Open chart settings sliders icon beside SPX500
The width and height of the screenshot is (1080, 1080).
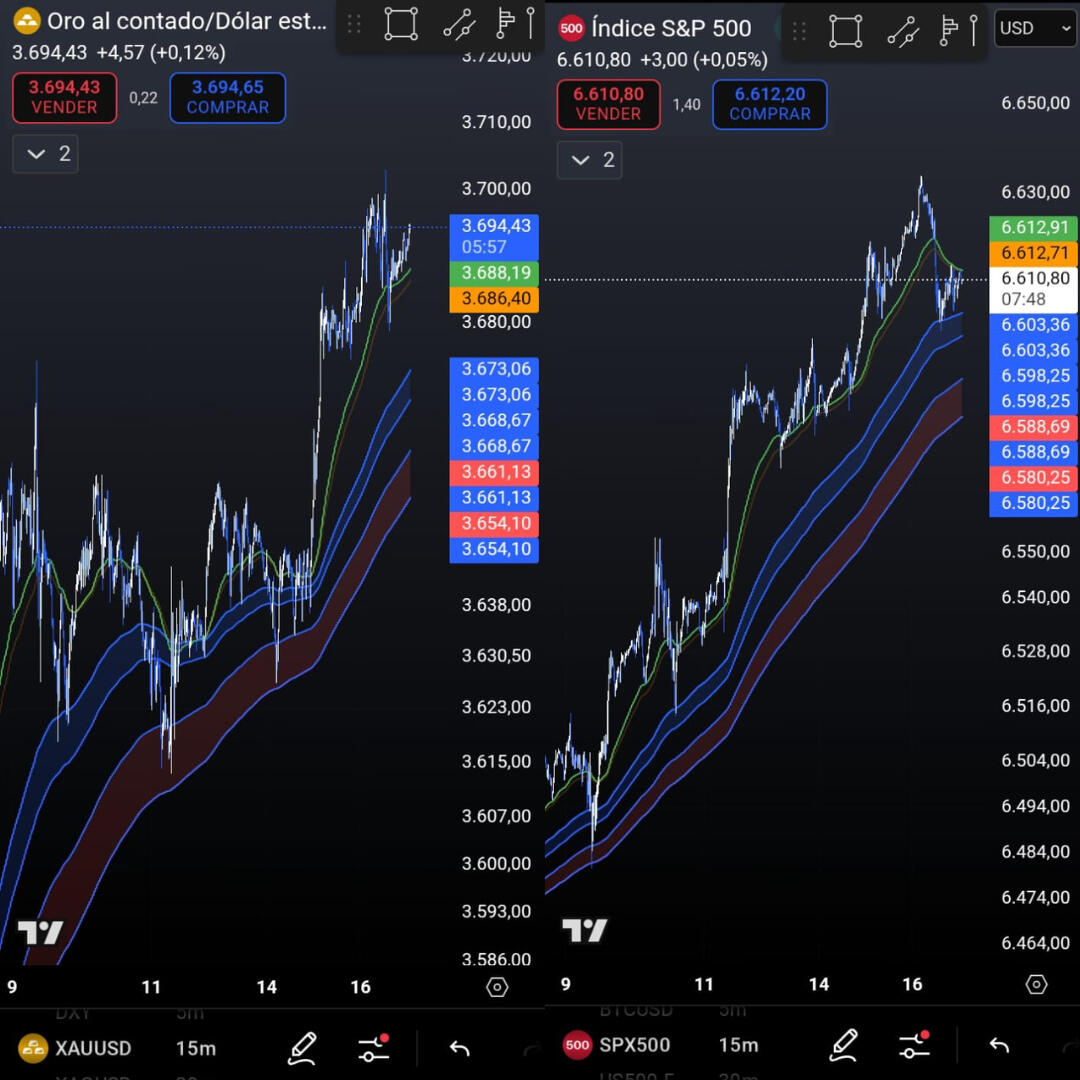[915, 1045]
